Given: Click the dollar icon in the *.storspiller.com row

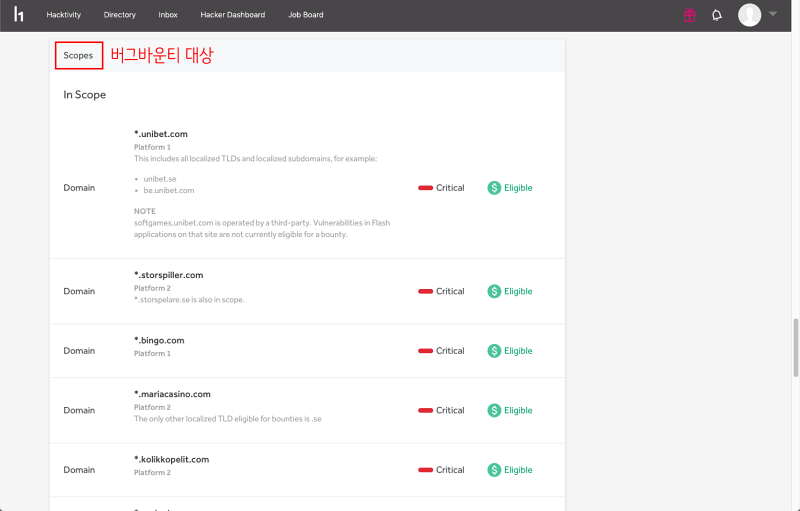Looking at the screenshot, I should (x=494, y=291).
